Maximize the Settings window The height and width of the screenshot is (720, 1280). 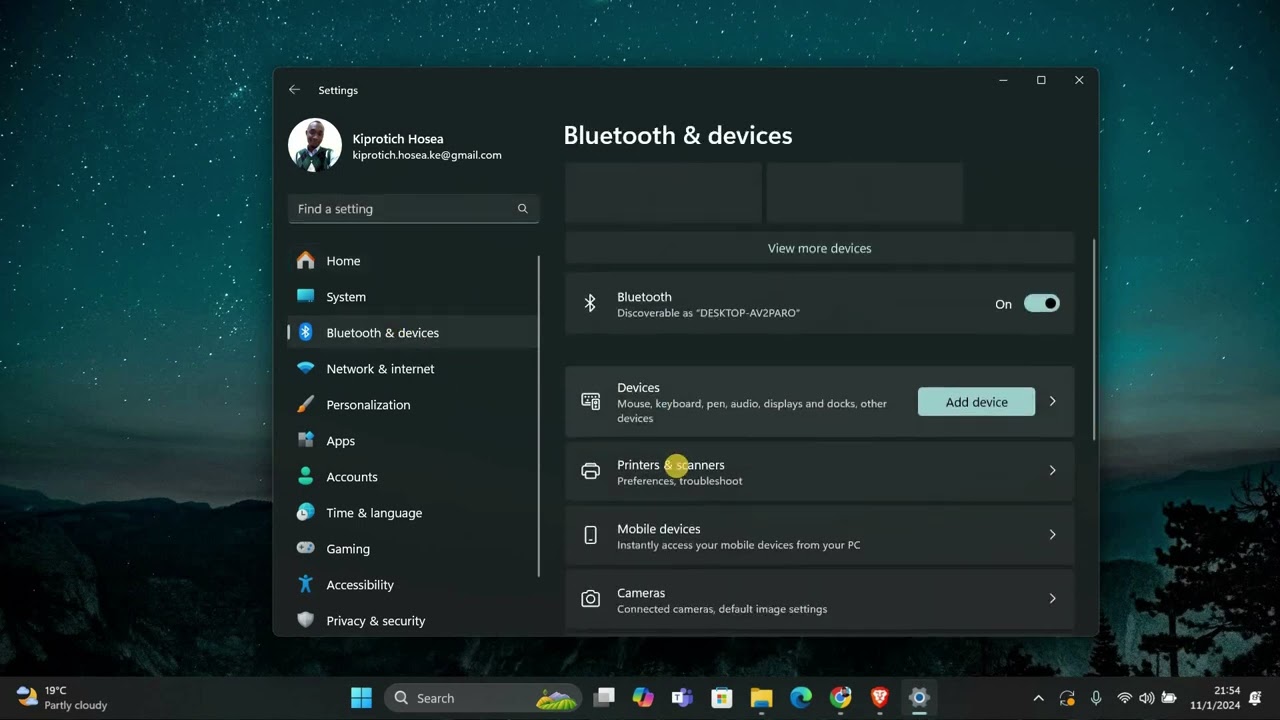click(1041, 80)
